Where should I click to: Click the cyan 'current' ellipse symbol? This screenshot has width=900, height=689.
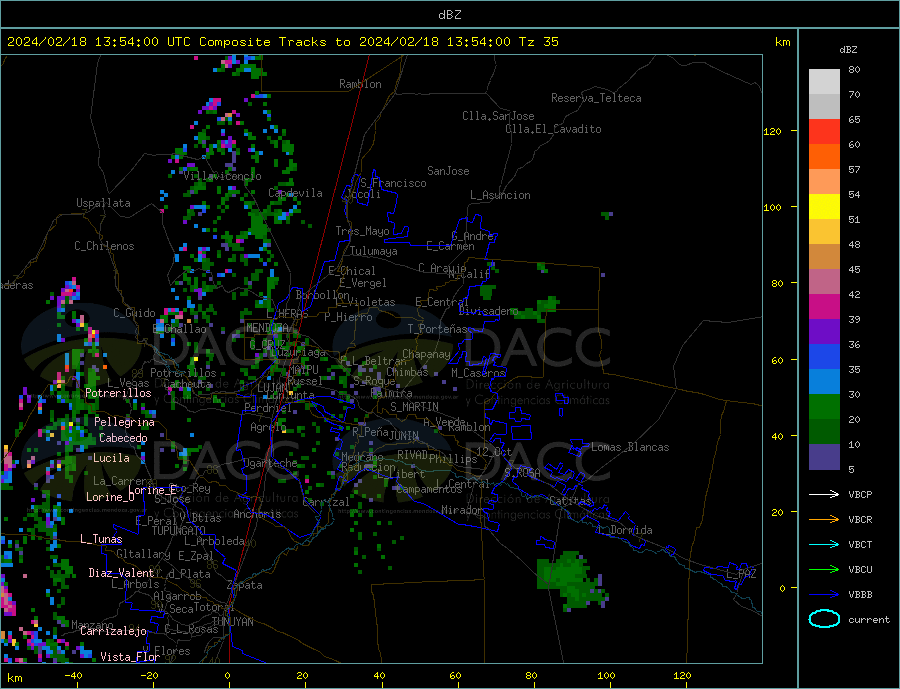click(x=824, y=619)
